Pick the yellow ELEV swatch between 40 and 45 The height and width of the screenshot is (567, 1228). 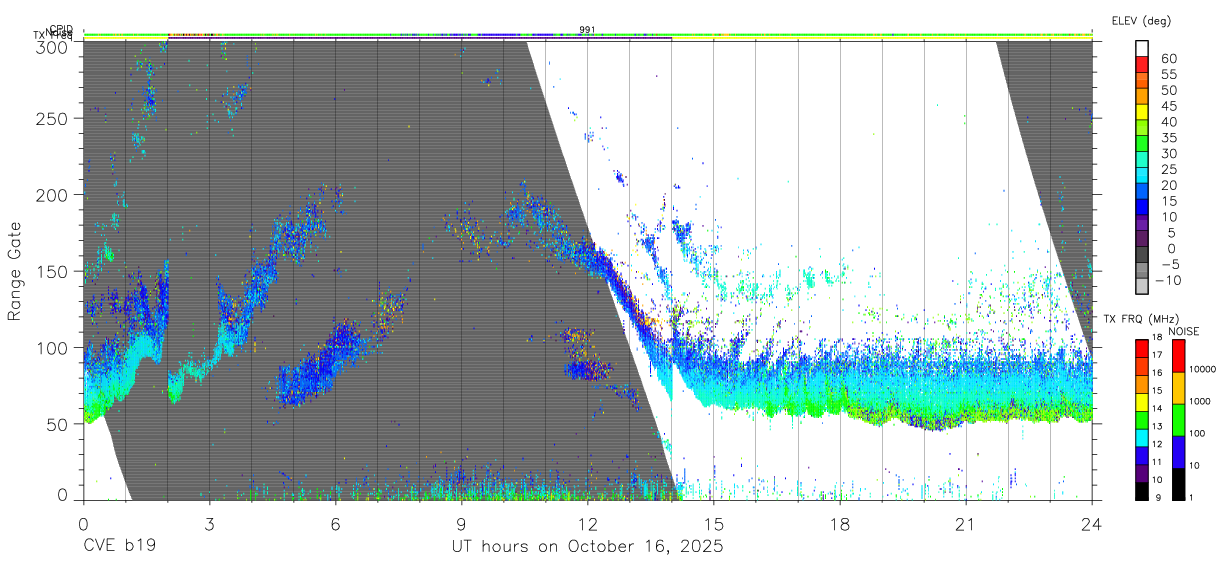coord(1141,111)
